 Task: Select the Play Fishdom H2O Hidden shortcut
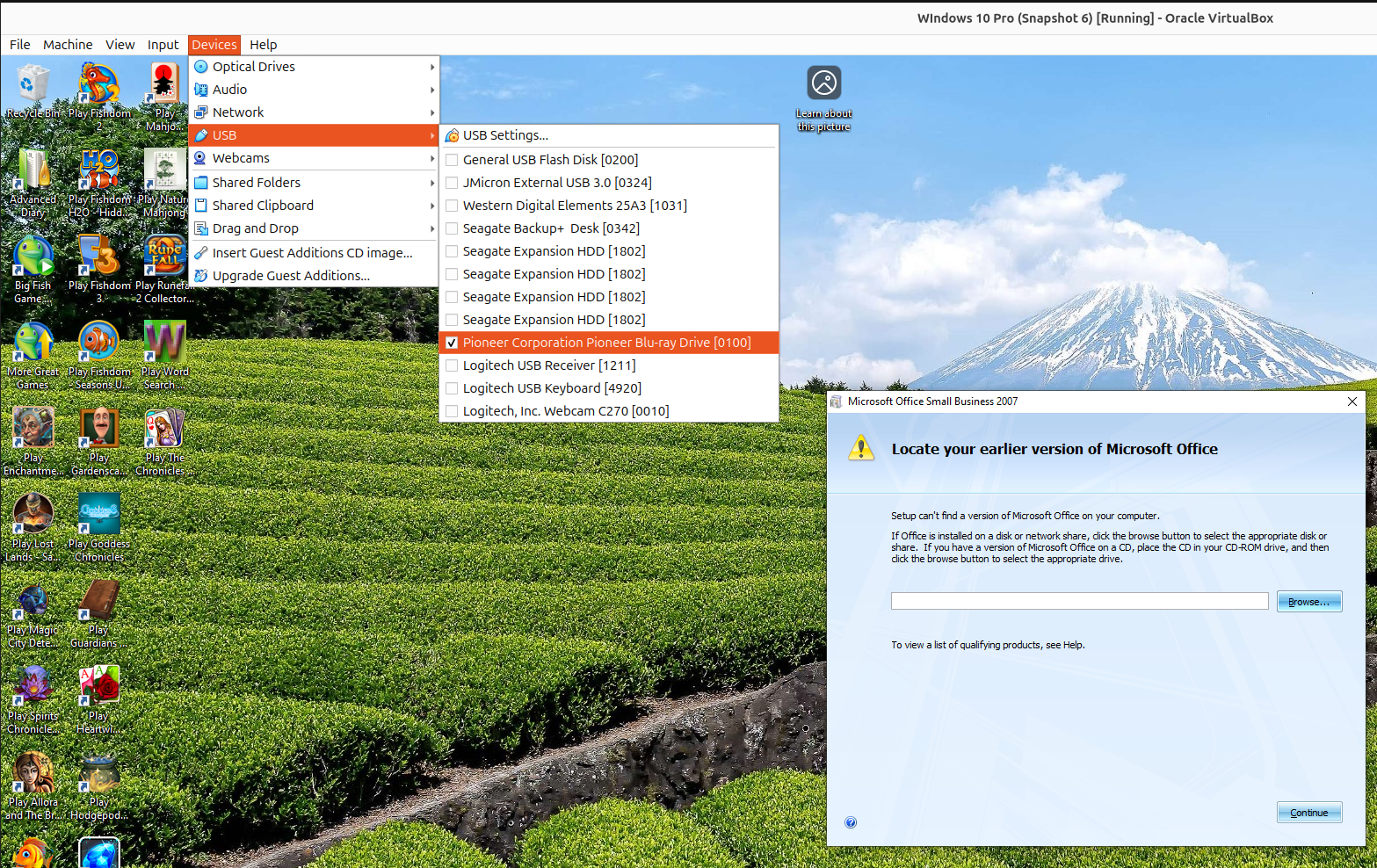coord(99,183)
